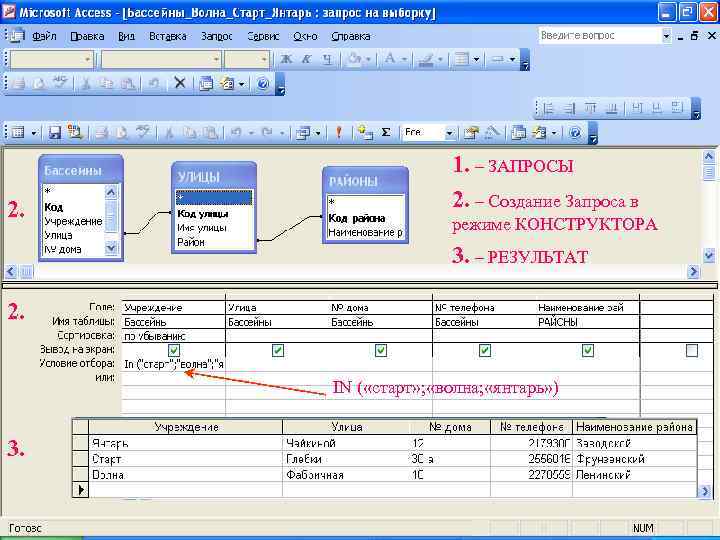The height and width of the screenshot is (540, 720).
Task: Open the Вид menu
Action: tap(126, 36)
